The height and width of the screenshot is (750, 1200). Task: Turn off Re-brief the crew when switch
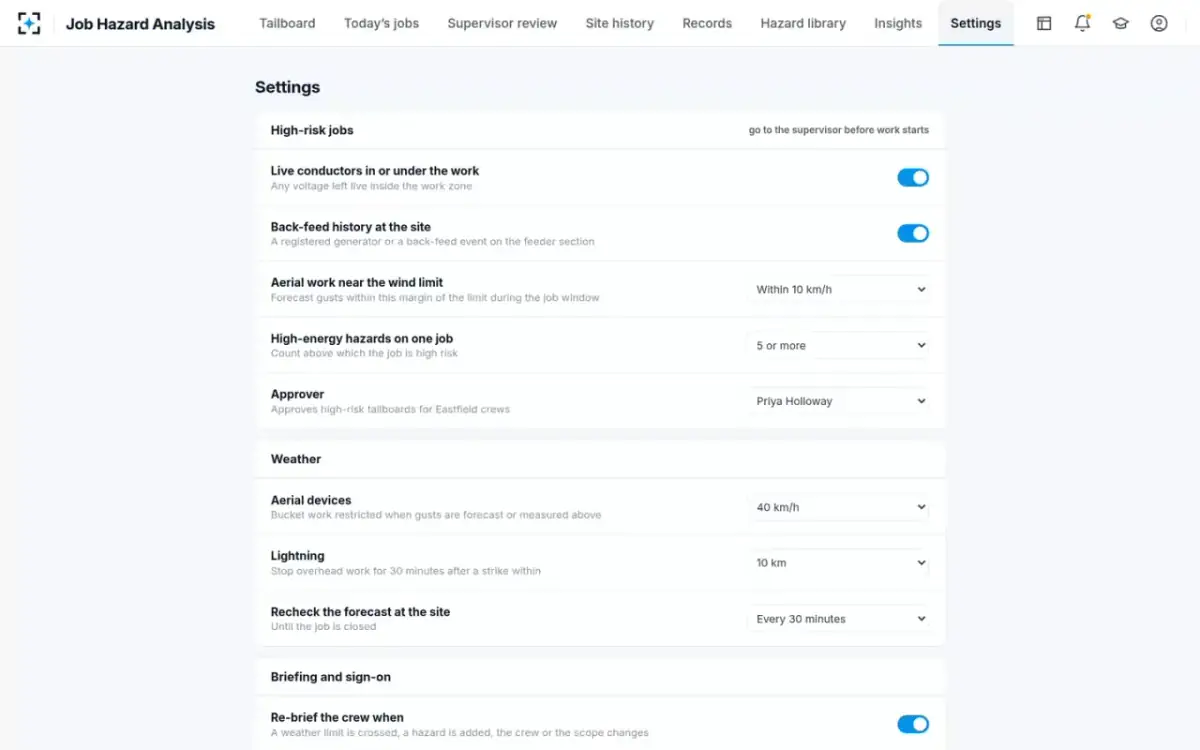click(x=913, y=724)
